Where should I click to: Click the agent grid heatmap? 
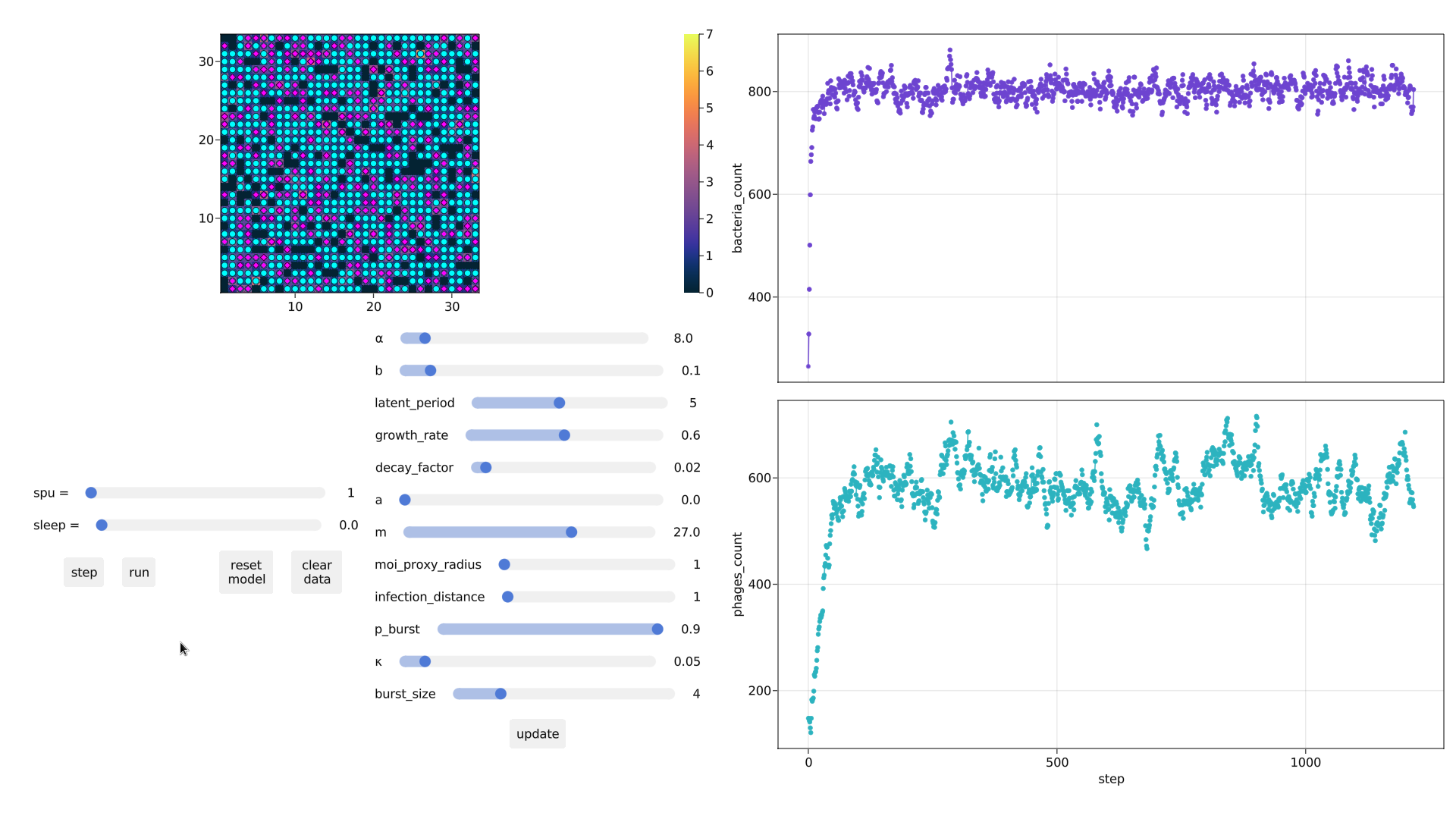click(x=350, y=163)
